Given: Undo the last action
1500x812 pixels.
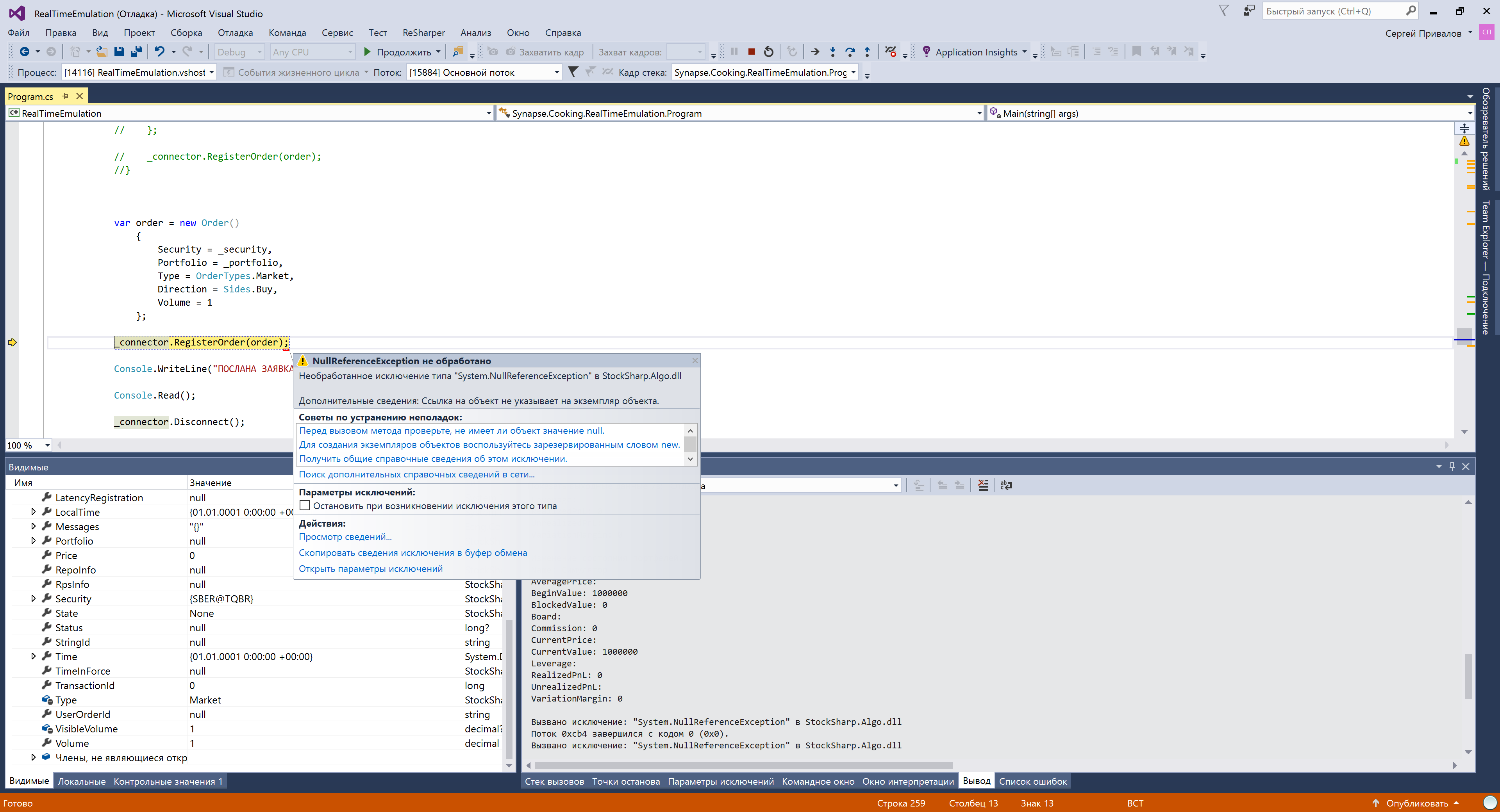Looking at the screenshot, I should [159, 52].
